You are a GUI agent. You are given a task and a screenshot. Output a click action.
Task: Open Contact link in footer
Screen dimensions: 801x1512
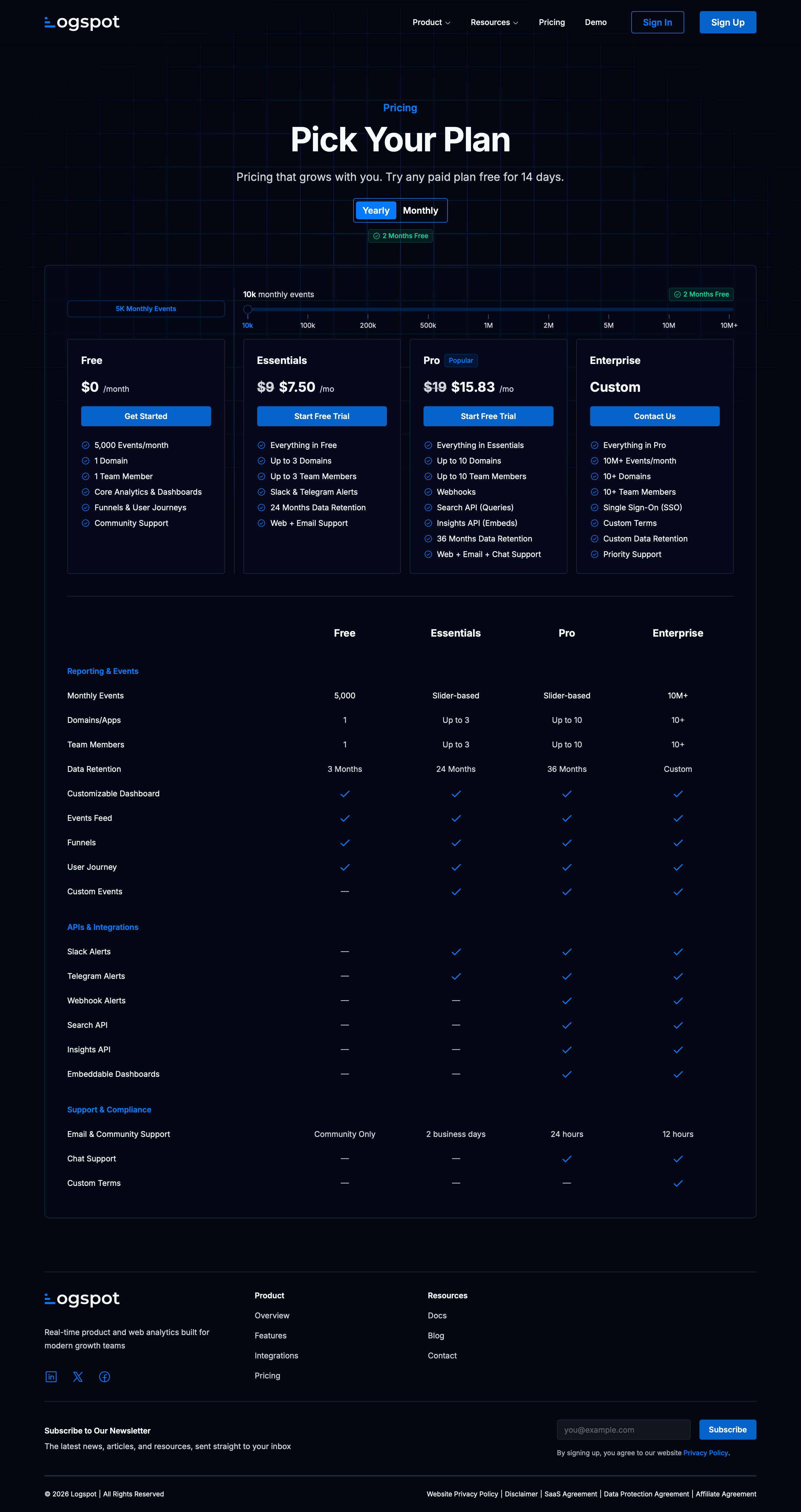point(442,1355)
